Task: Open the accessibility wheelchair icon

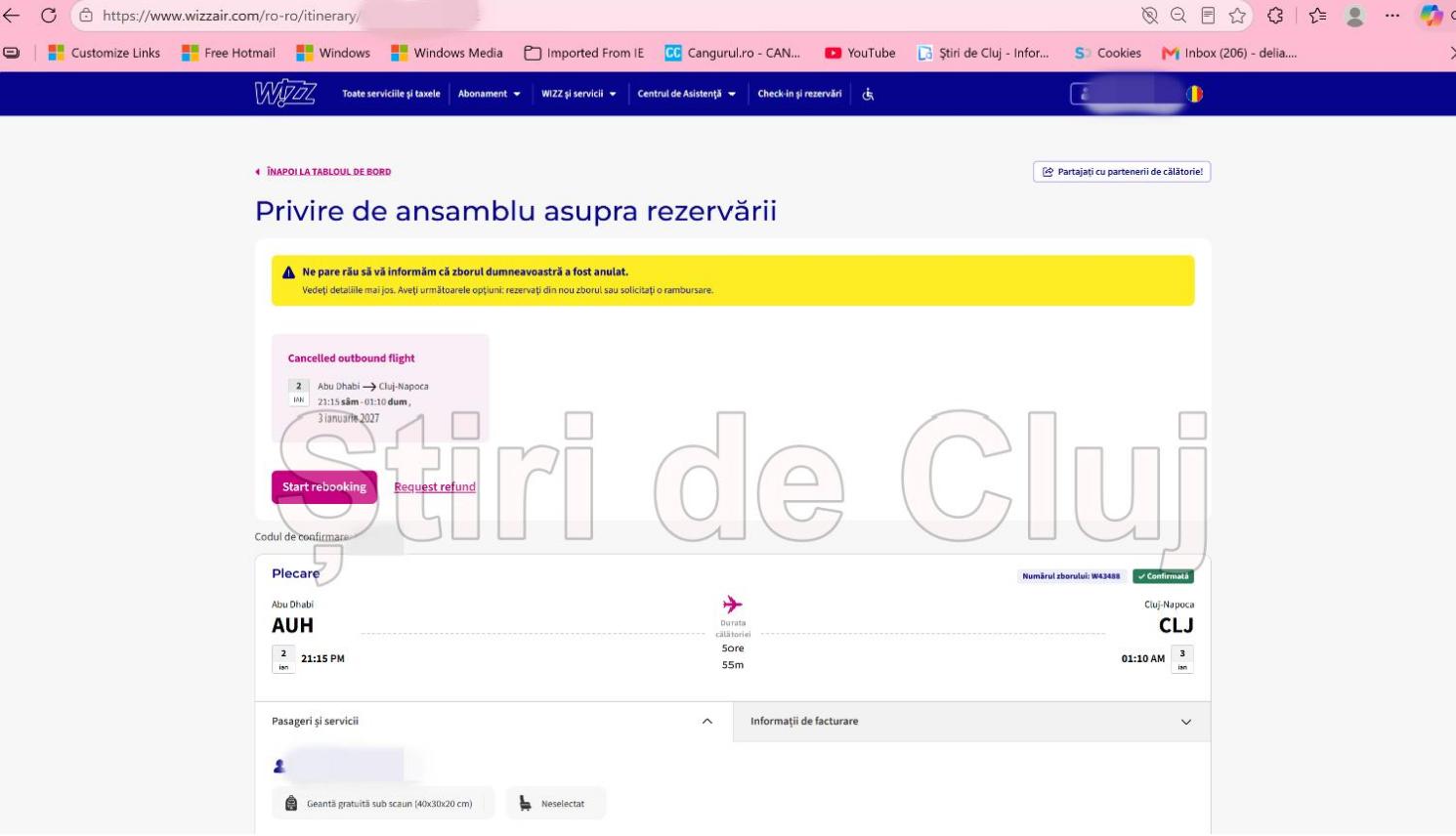Action: [868, 94]
